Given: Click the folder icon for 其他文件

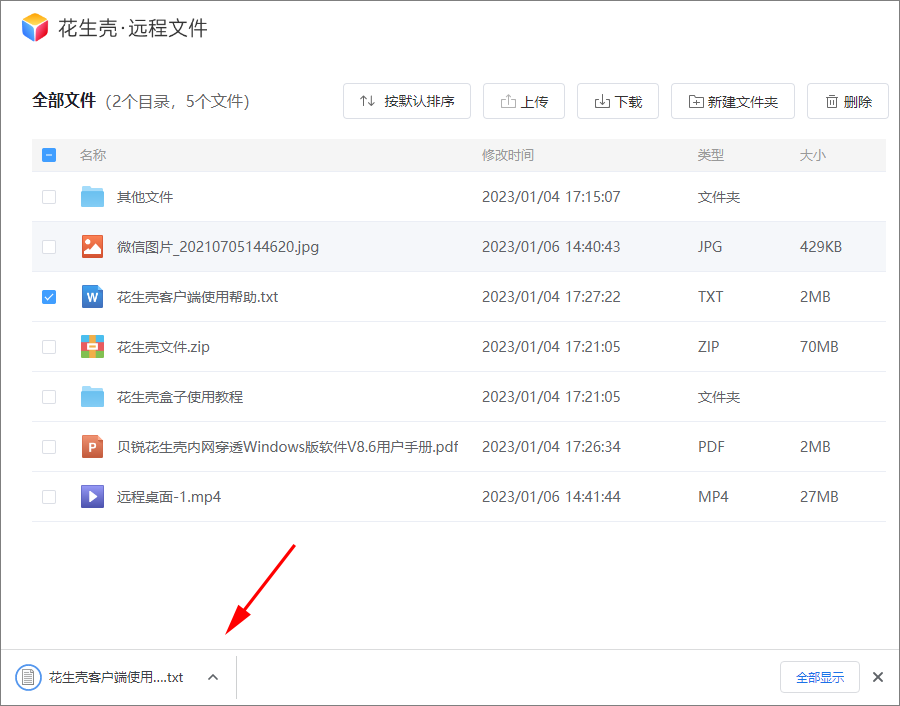Looking at the screenshot, I should coord(92,197).
